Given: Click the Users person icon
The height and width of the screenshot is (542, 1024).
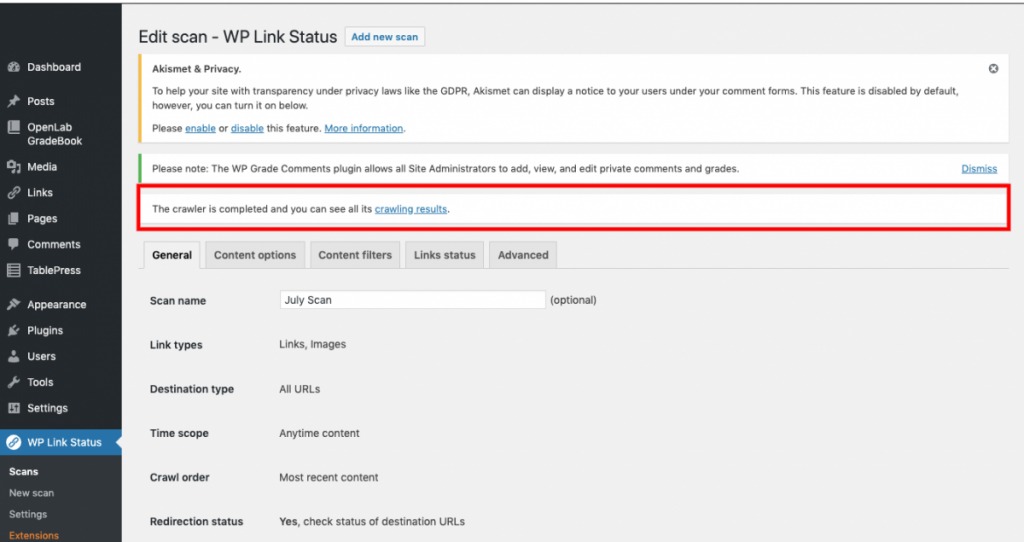Looking at the screenshot, I should pyautogui.click(x=13, y=356).
